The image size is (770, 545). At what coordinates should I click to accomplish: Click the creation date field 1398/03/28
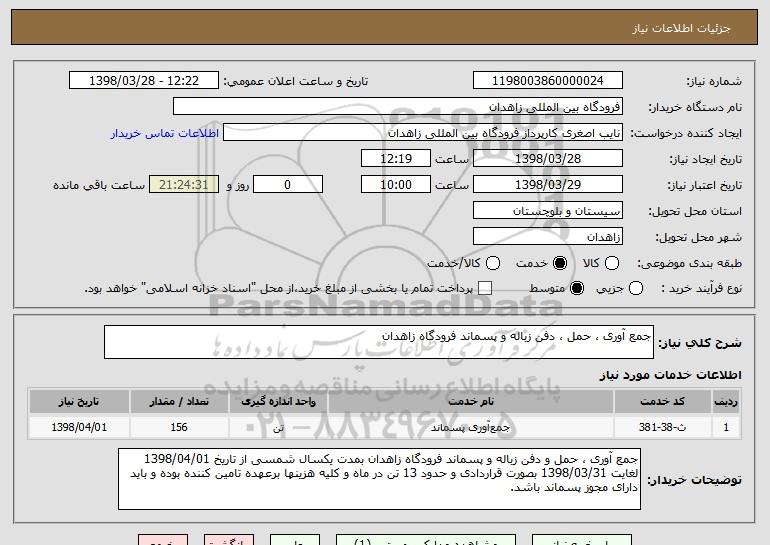[x=548, y=159]
